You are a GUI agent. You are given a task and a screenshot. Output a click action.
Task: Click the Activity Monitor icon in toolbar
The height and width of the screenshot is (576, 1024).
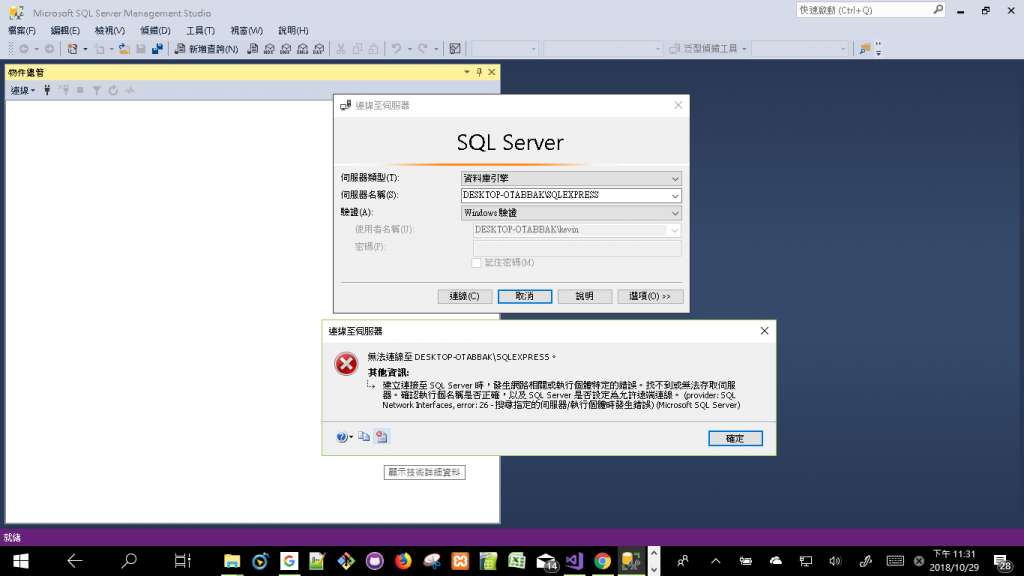click(455, 49)
